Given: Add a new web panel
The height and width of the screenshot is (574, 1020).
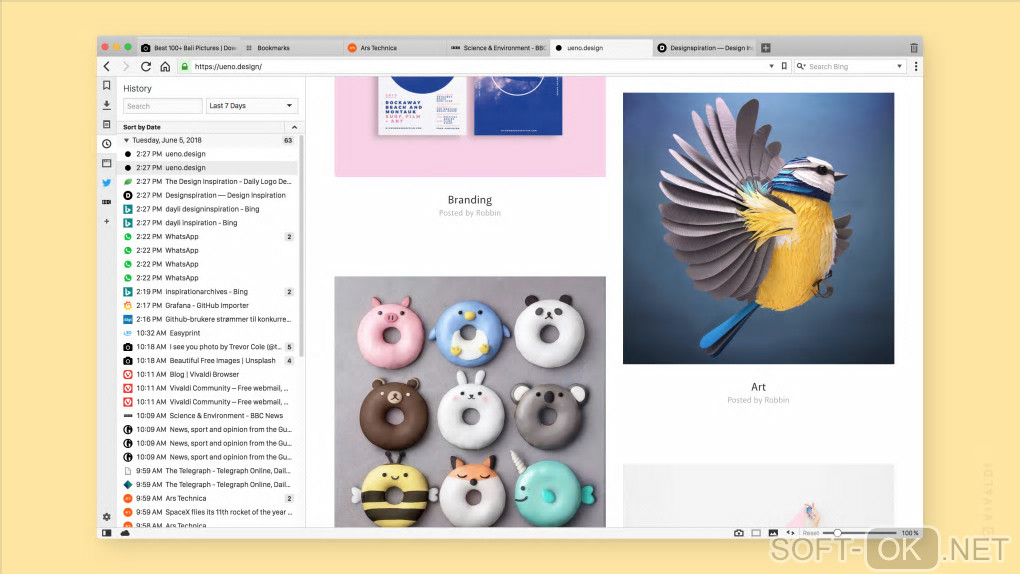Looking at the screenshot, I should (x=107, y=221).
